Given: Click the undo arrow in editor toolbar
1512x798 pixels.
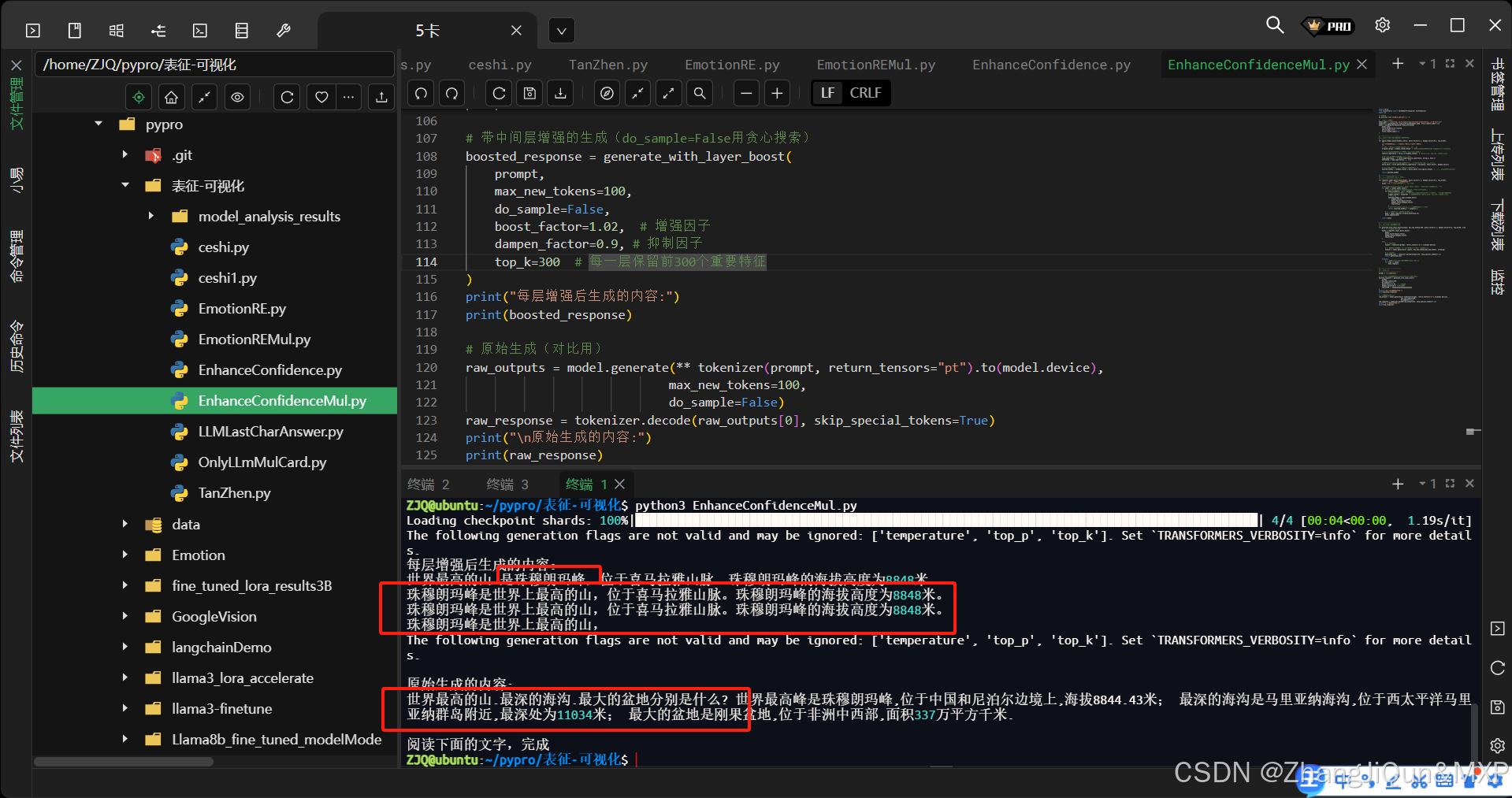Looking at the screenshot, I should (x=421, y=93).
